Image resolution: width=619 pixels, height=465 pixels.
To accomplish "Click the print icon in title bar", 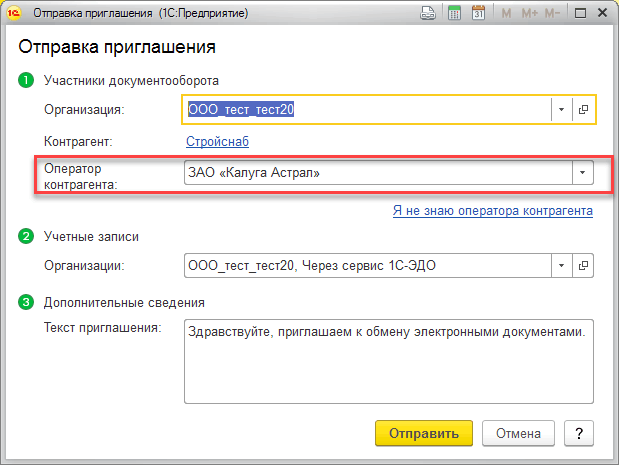I will 428,14.
